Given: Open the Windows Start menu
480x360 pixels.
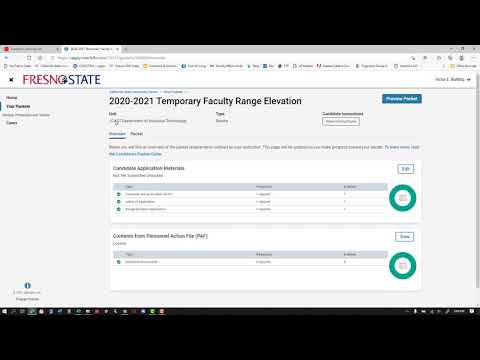Looking at the screenshot, I should pyautogui.click(x=4, y=311).
